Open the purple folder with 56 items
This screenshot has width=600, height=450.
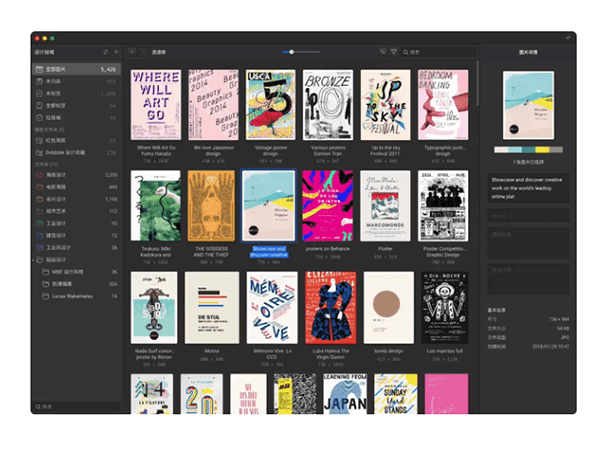coord(76,248)
